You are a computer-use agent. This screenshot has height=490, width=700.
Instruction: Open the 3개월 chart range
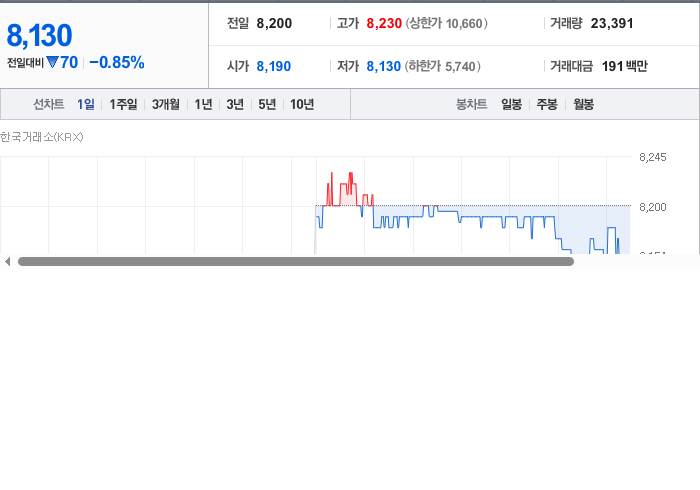(x=166, y=104)
